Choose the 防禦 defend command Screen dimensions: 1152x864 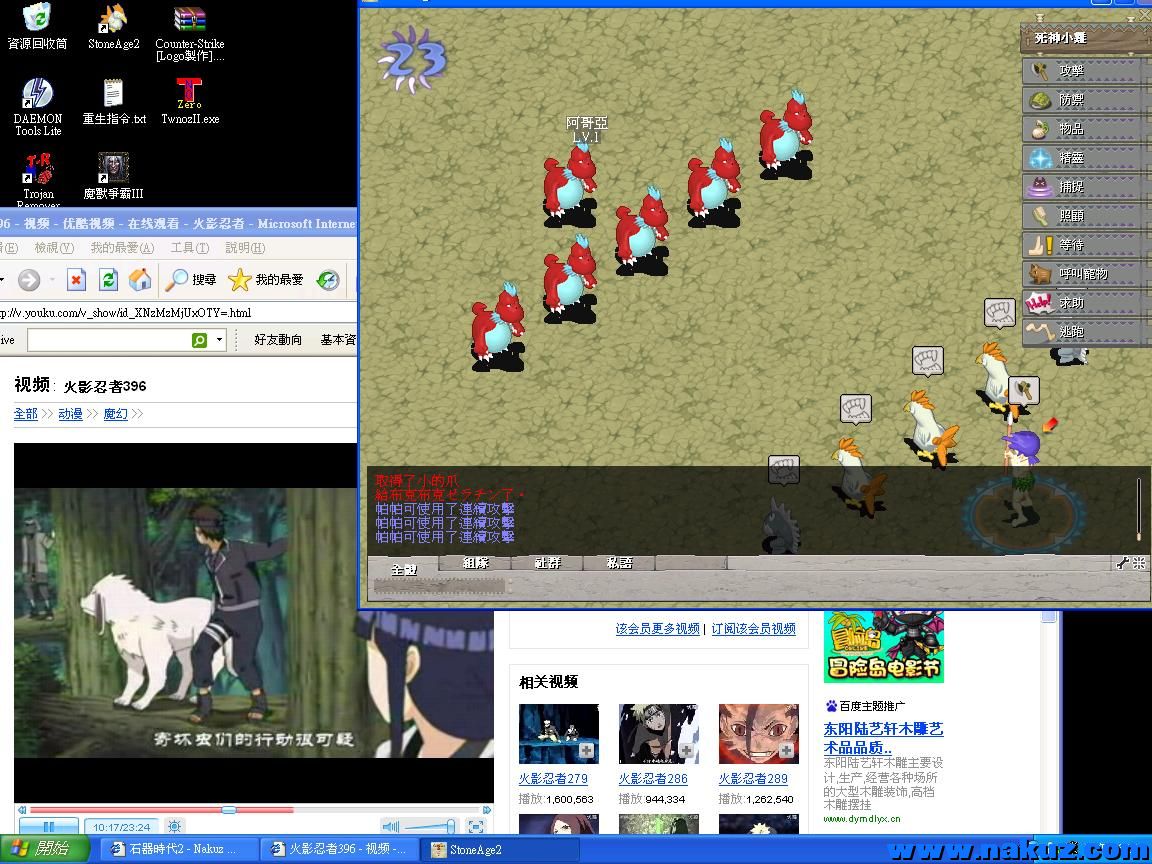(1081, 100)
